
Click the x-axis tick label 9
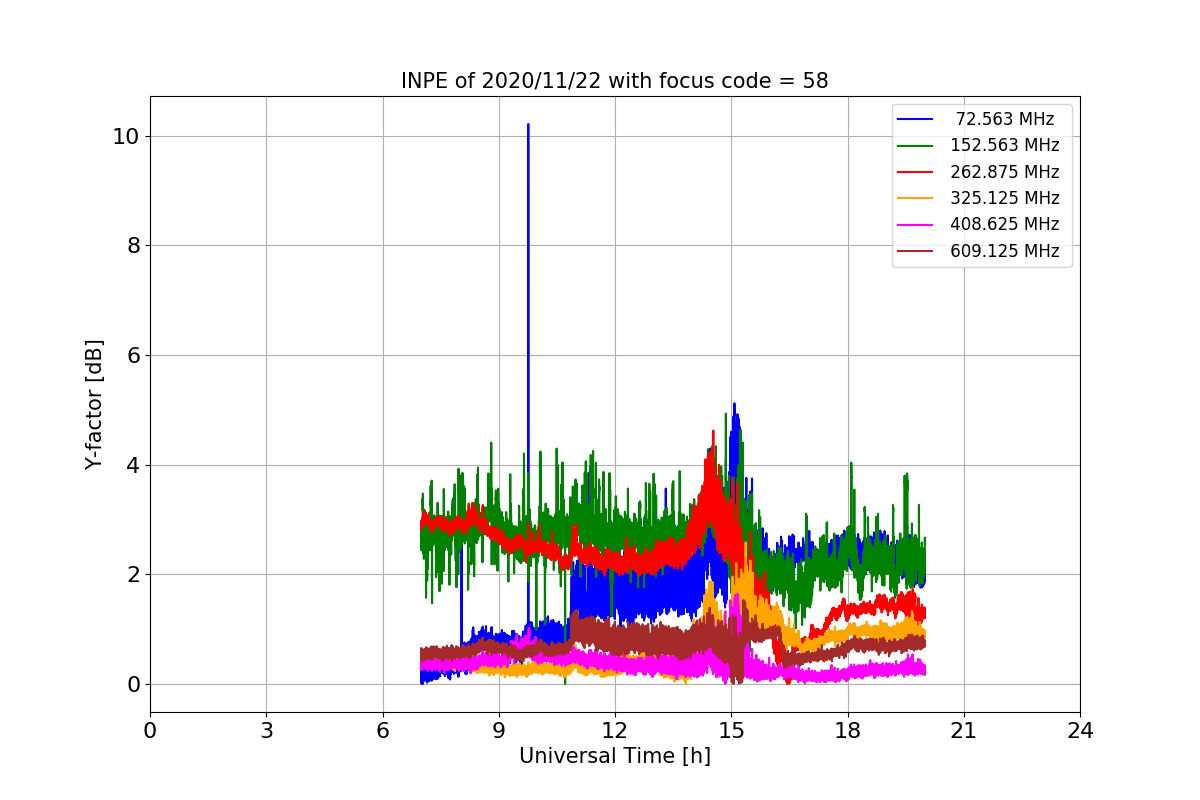click(x=498, y=730)
